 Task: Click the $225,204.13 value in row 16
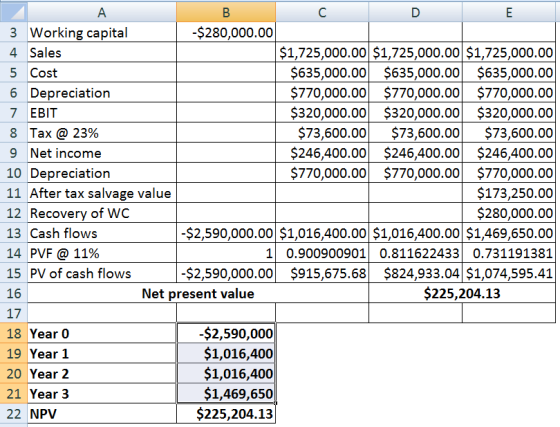pos(462,293)
